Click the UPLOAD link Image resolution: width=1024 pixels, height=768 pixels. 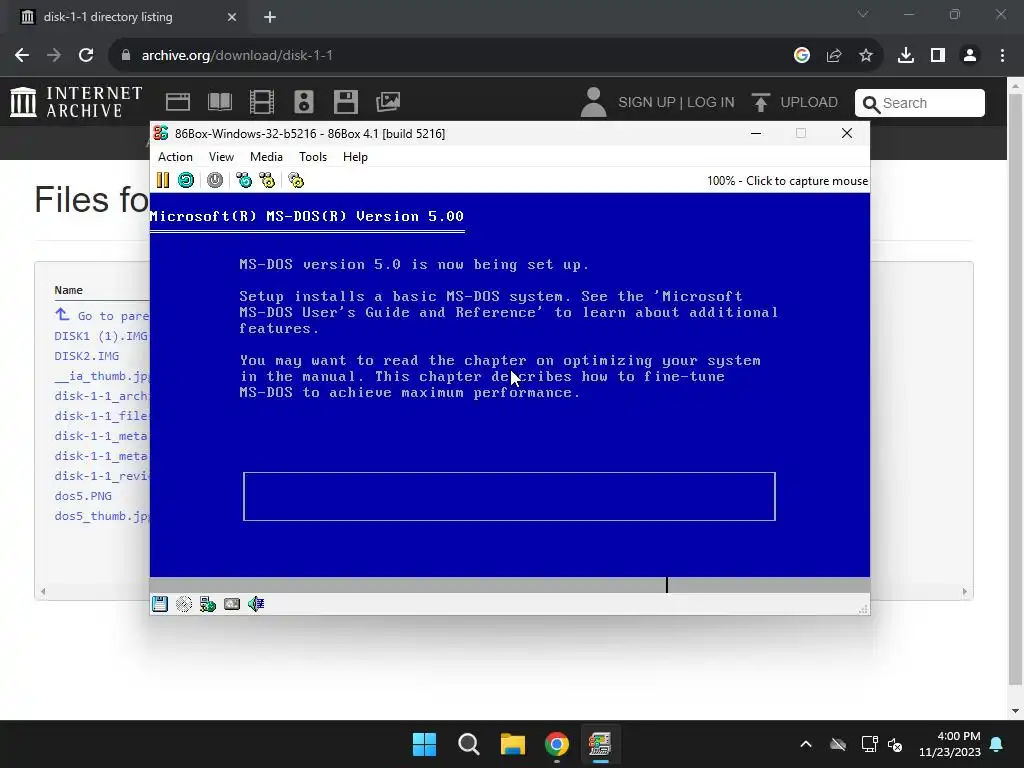795,103
